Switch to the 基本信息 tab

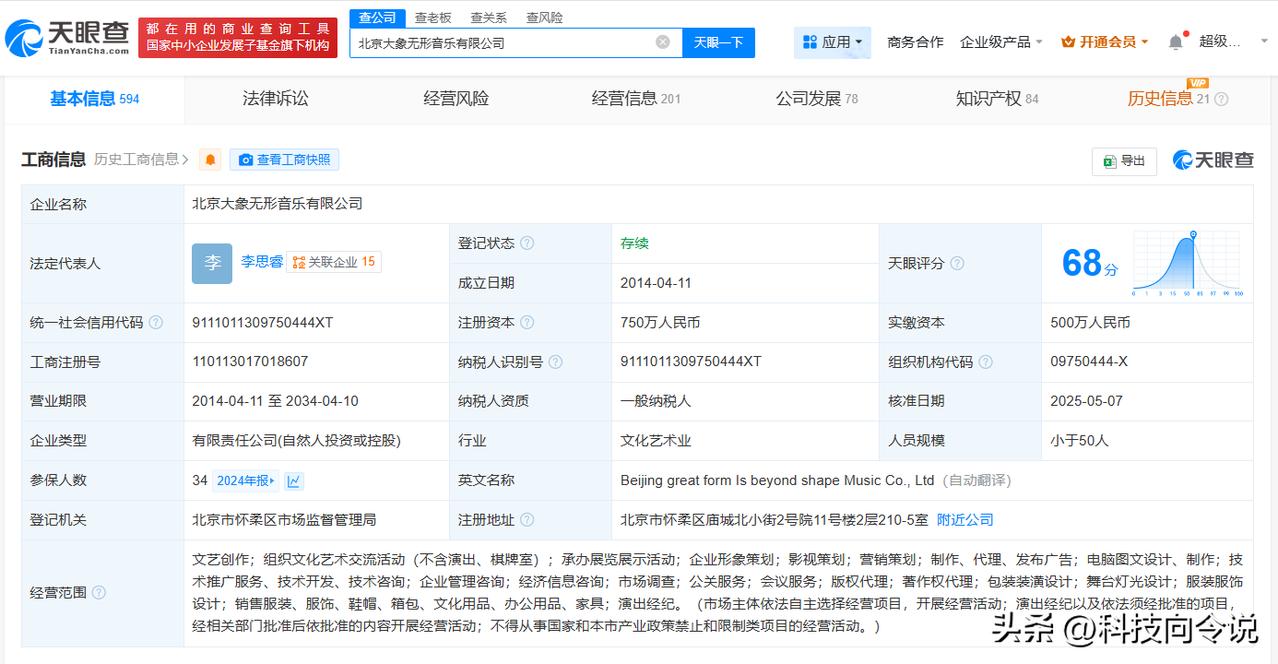95,99
